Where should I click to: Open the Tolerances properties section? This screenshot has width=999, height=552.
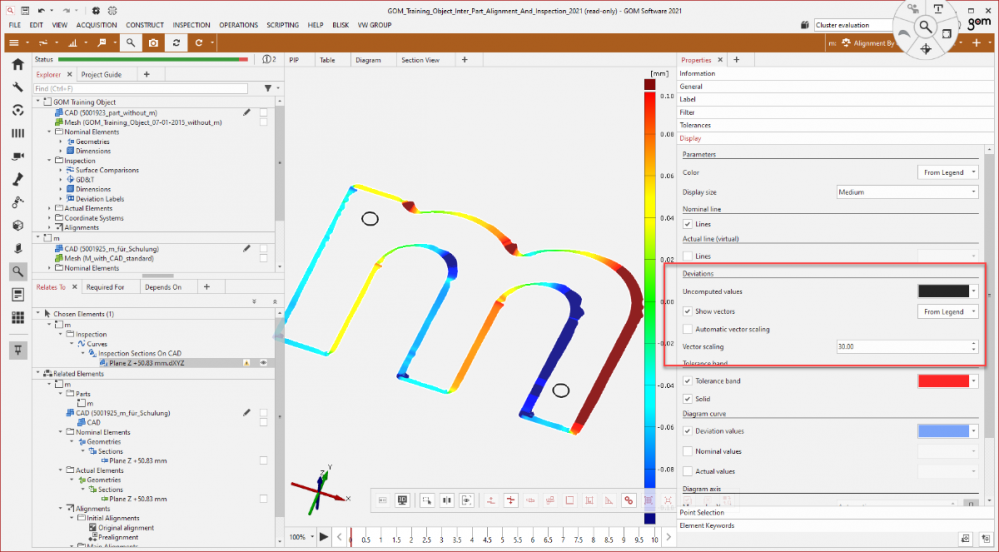click(x=696, y=125)
